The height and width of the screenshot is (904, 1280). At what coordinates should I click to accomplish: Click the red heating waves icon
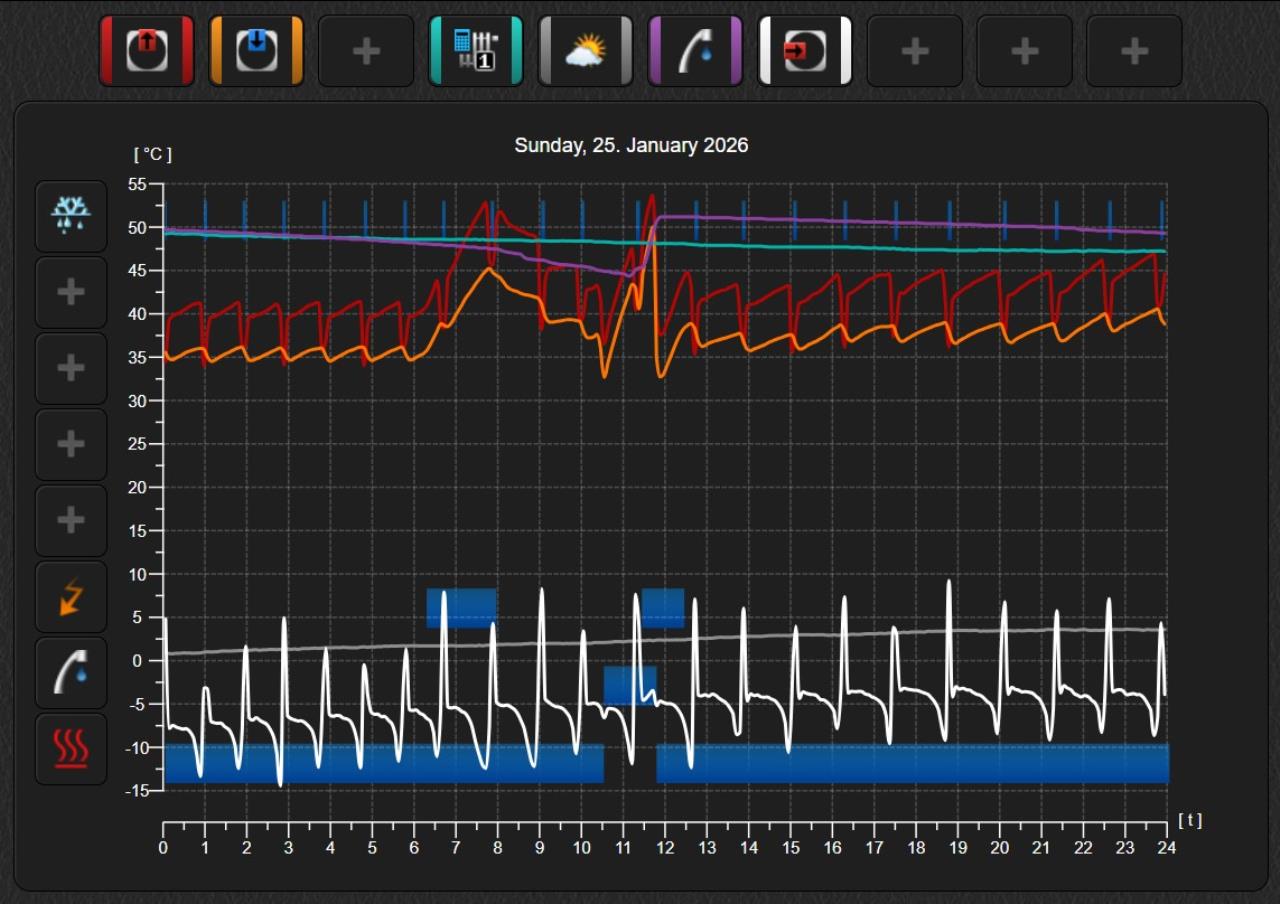(71, 748)
